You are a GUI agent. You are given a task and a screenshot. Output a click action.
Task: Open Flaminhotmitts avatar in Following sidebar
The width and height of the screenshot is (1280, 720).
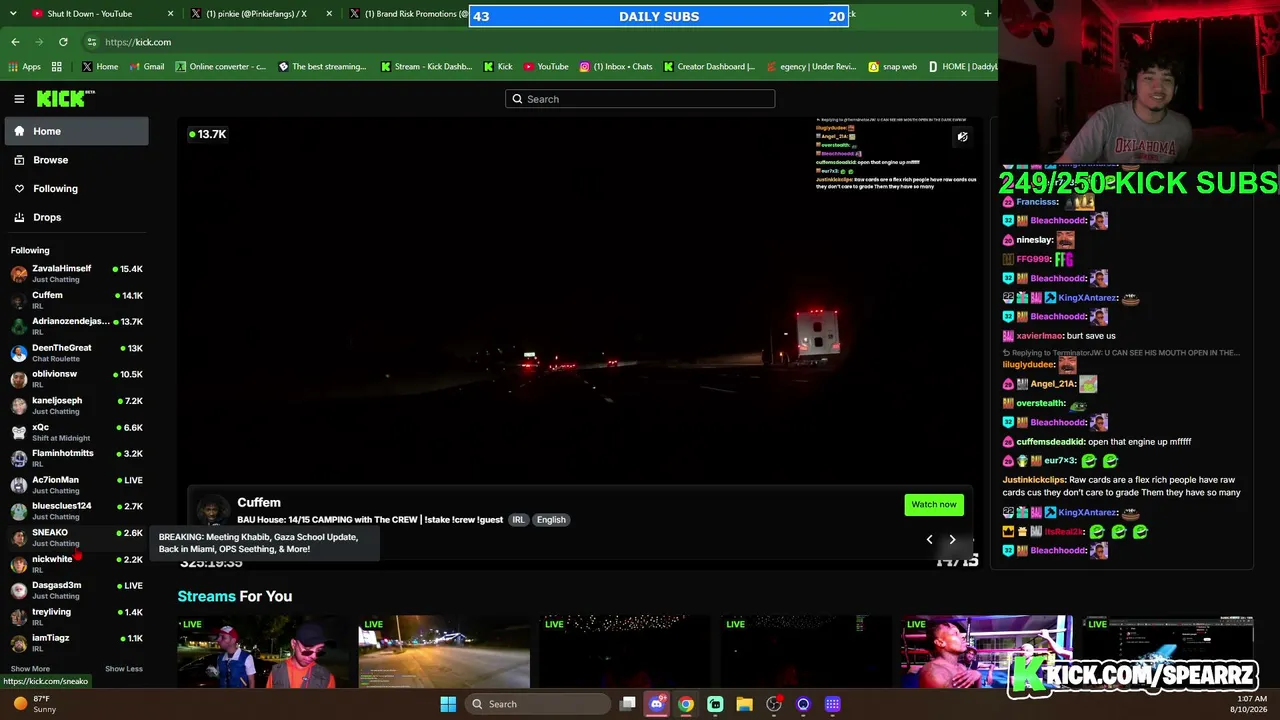coord(19,458)
